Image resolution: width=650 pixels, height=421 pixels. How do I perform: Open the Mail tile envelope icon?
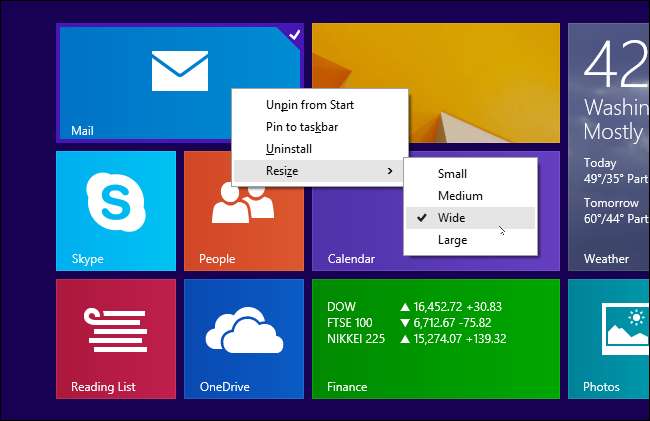tap(180, 70)
